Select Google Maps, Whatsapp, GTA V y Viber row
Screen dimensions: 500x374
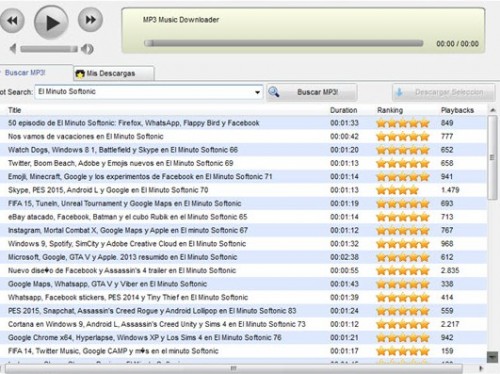(x=243, y=284)
